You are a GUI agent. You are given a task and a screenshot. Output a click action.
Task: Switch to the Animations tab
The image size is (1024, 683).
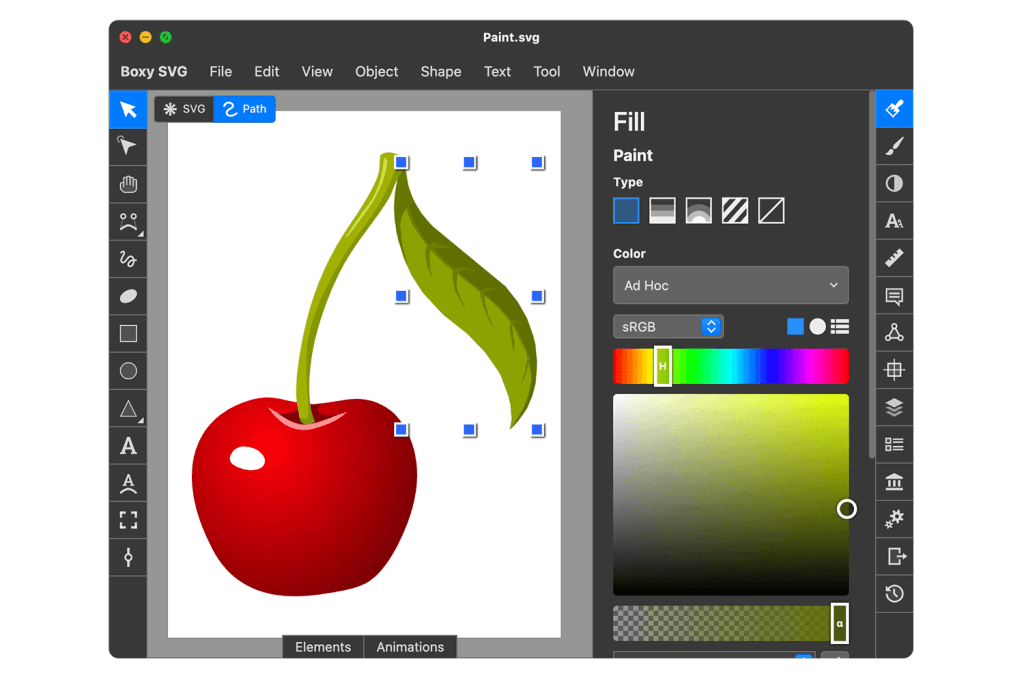click(410, 647)
